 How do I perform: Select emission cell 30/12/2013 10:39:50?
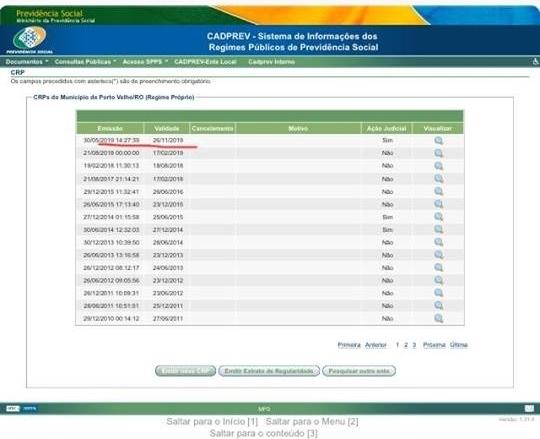[x=111, y=242]
